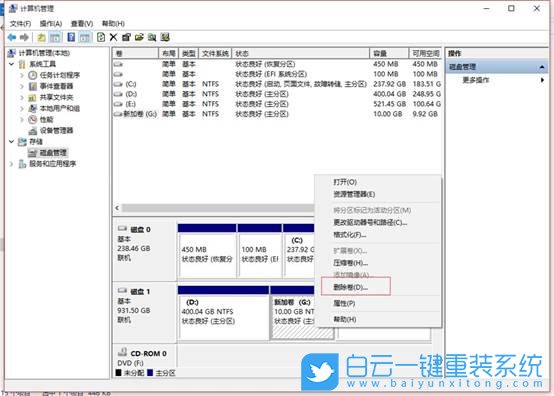Click the Explore magnifier toolbar icon
Image resolution: width=554 pixels, height=396 pixels.
152,37
